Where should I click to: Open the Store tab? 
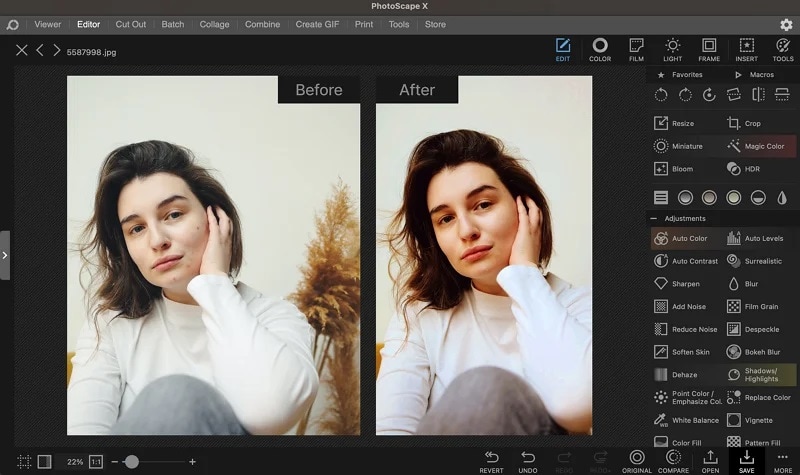(435, 24)
